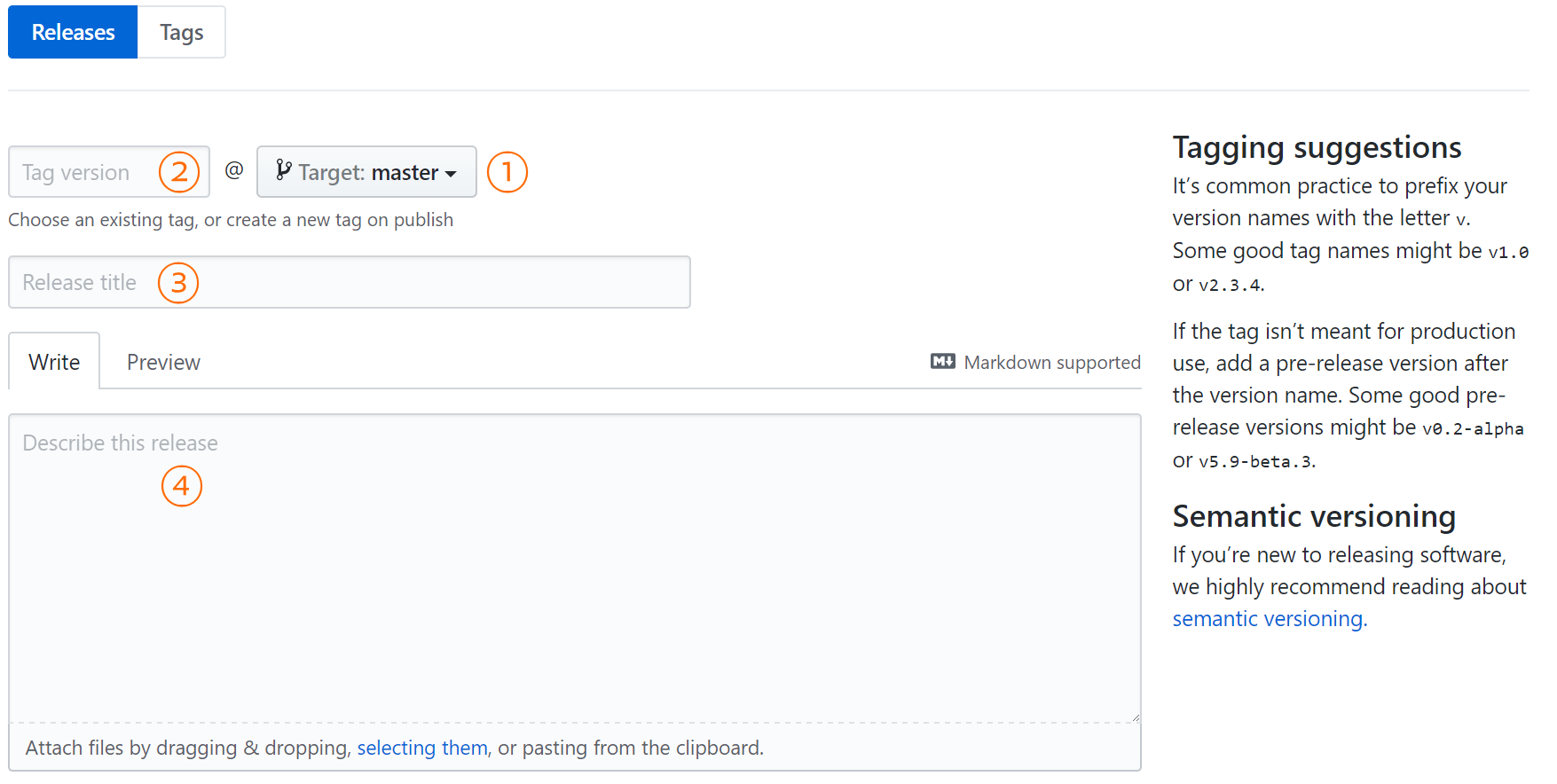Screen dimensions: 1557x784
Task: Click the caret arrow next to master
Action: (x=451, y=174)
